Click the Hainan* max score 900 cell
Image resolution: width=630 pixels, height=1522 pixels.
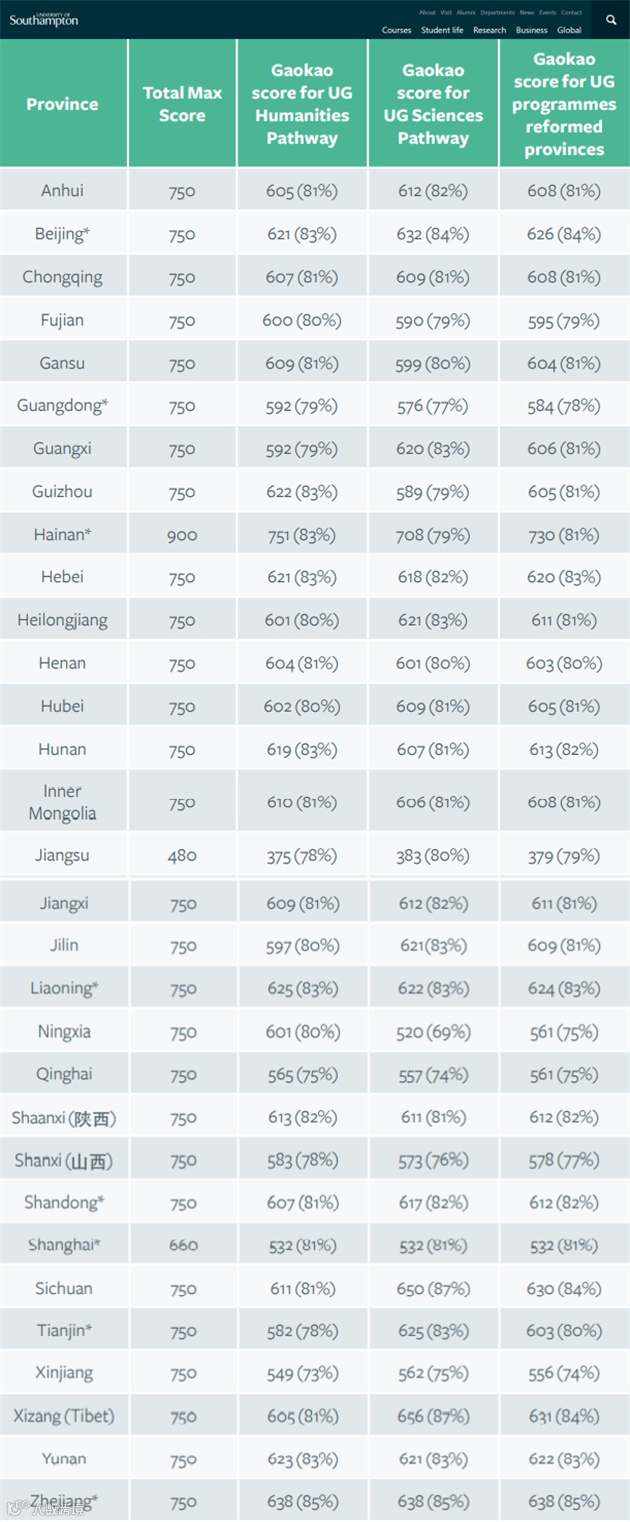pyautogui.click(x=182, y=535)
